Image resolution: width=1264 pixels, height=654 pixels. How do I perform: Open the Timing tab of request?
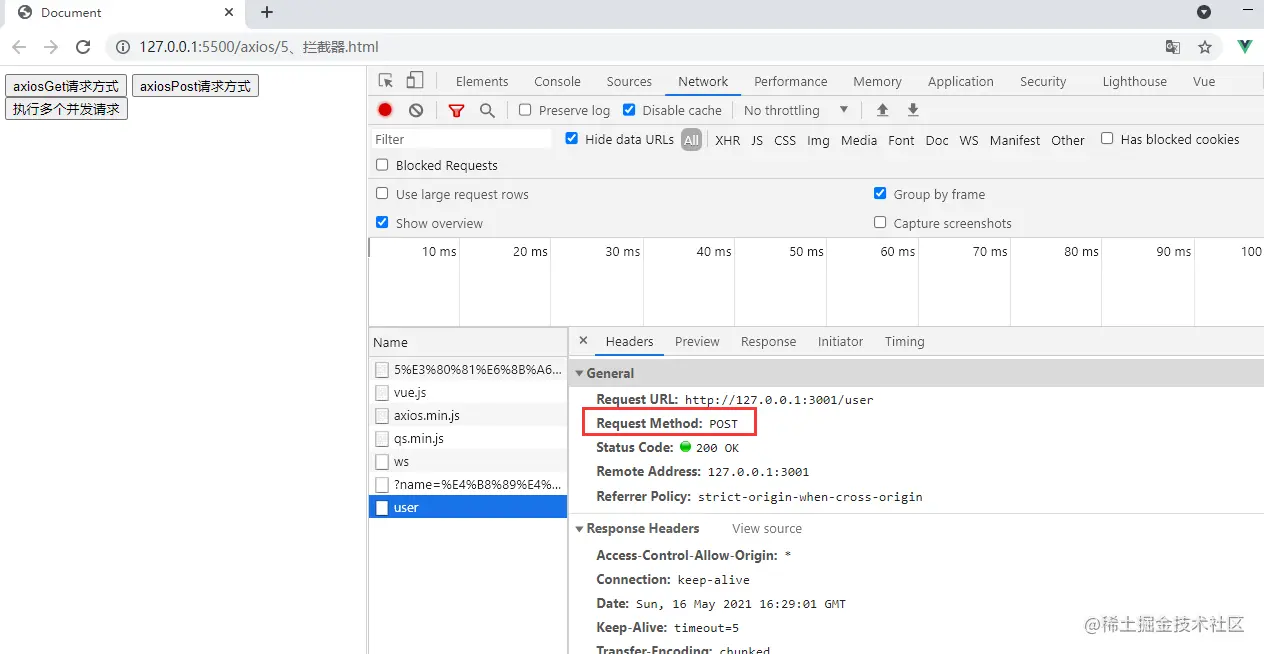tap(904, 342)
